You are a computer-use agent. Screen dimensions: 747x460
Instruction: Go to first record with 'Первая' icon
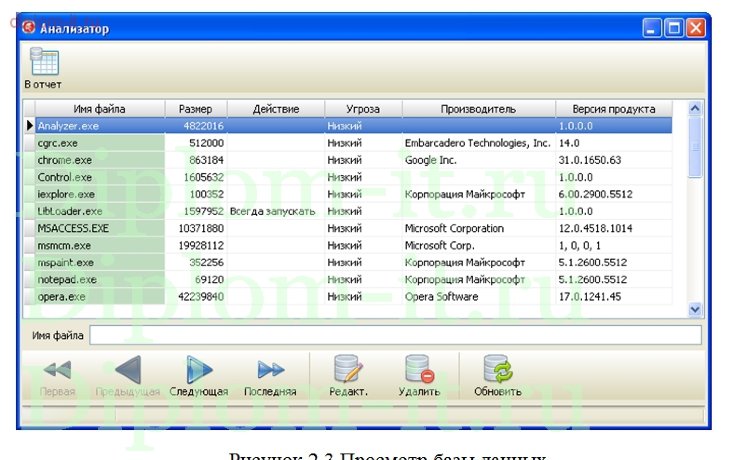(57, 370)
